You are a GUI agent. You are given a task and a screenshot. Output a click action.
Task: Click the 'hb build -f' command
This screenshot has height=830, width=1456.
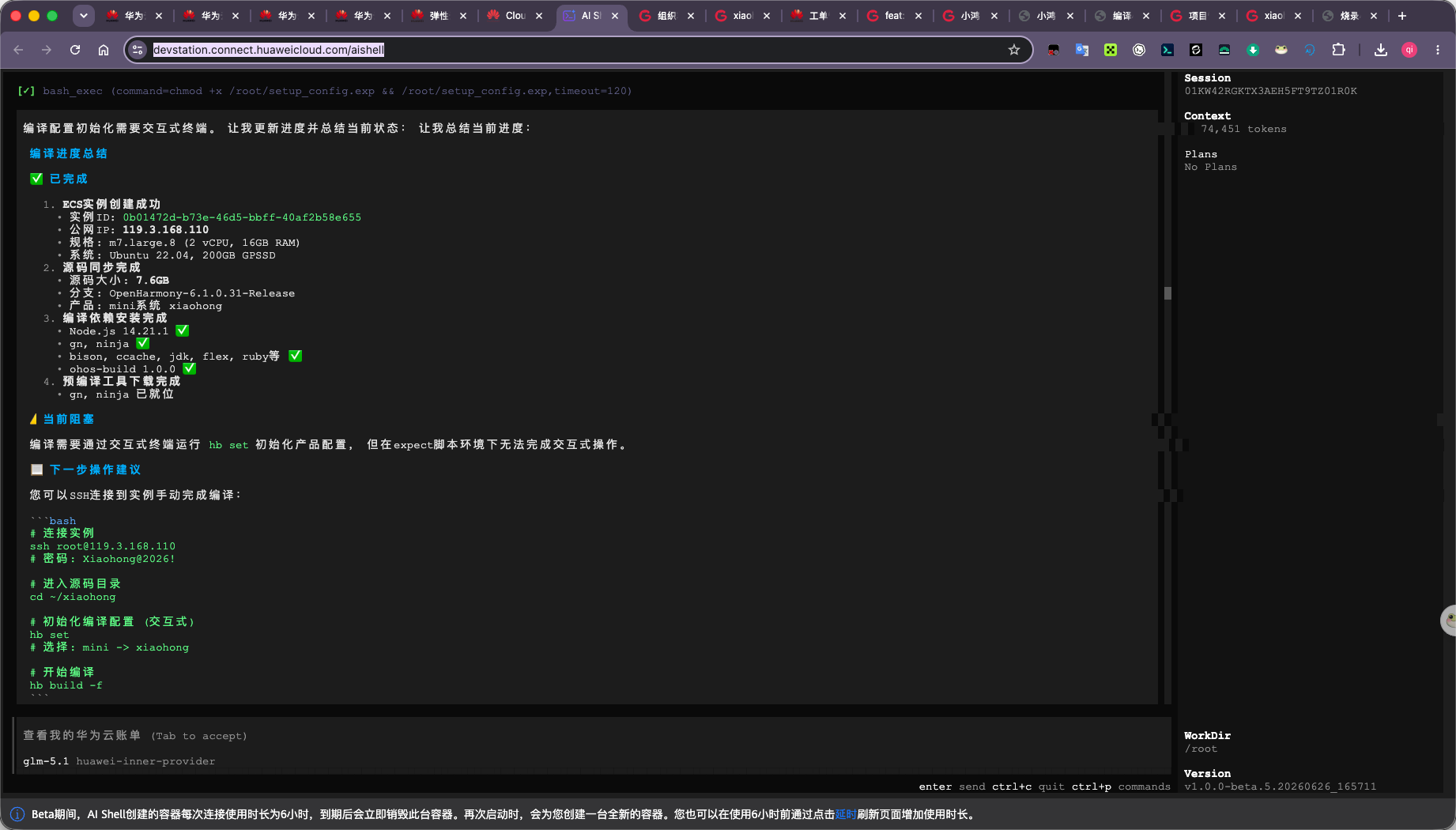click(x=66, y=685)
